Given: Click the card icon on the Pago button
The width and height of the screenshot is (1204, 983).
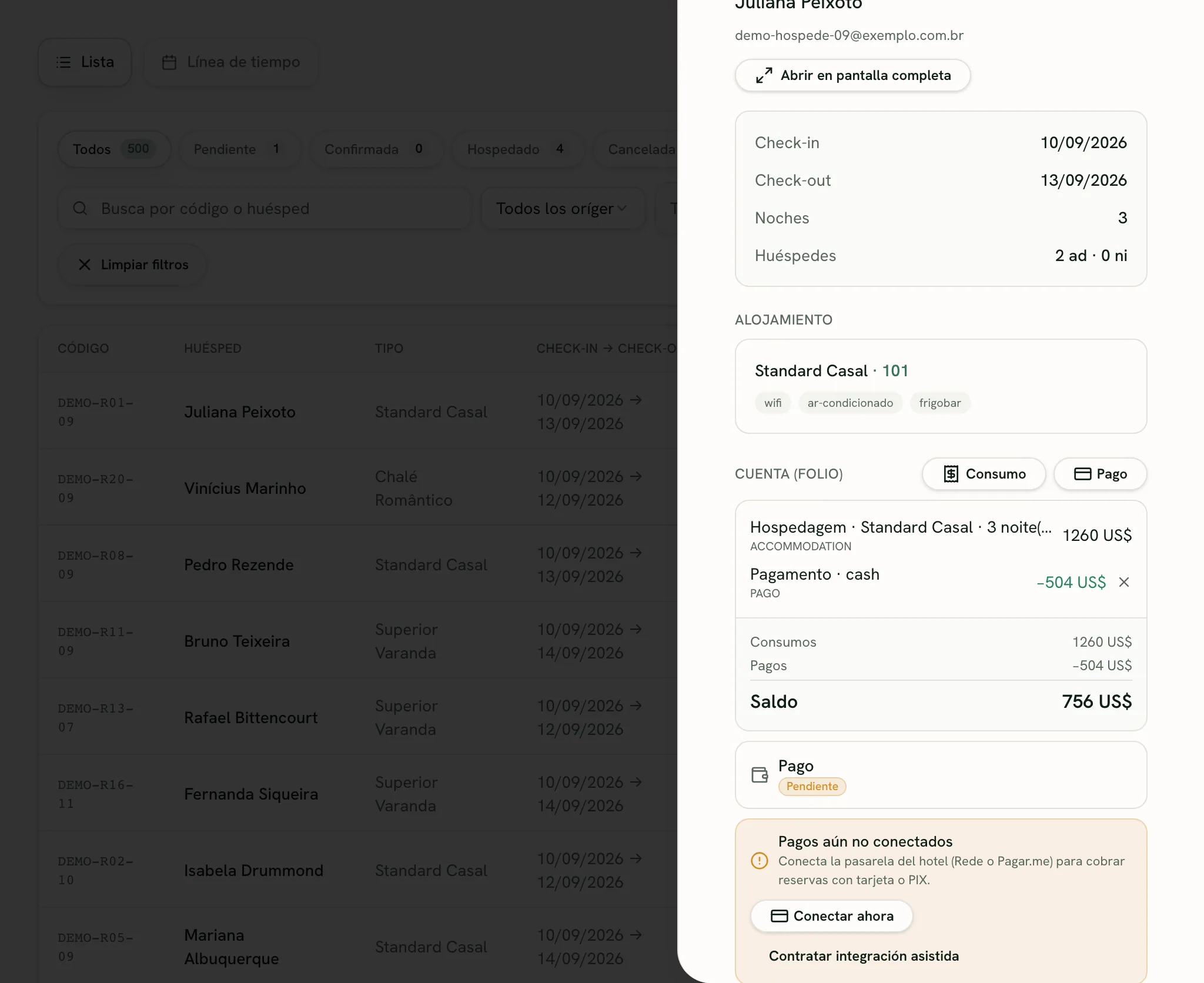Looking at the screenshot, I should pyautogui.click(x=1082, y=474).
